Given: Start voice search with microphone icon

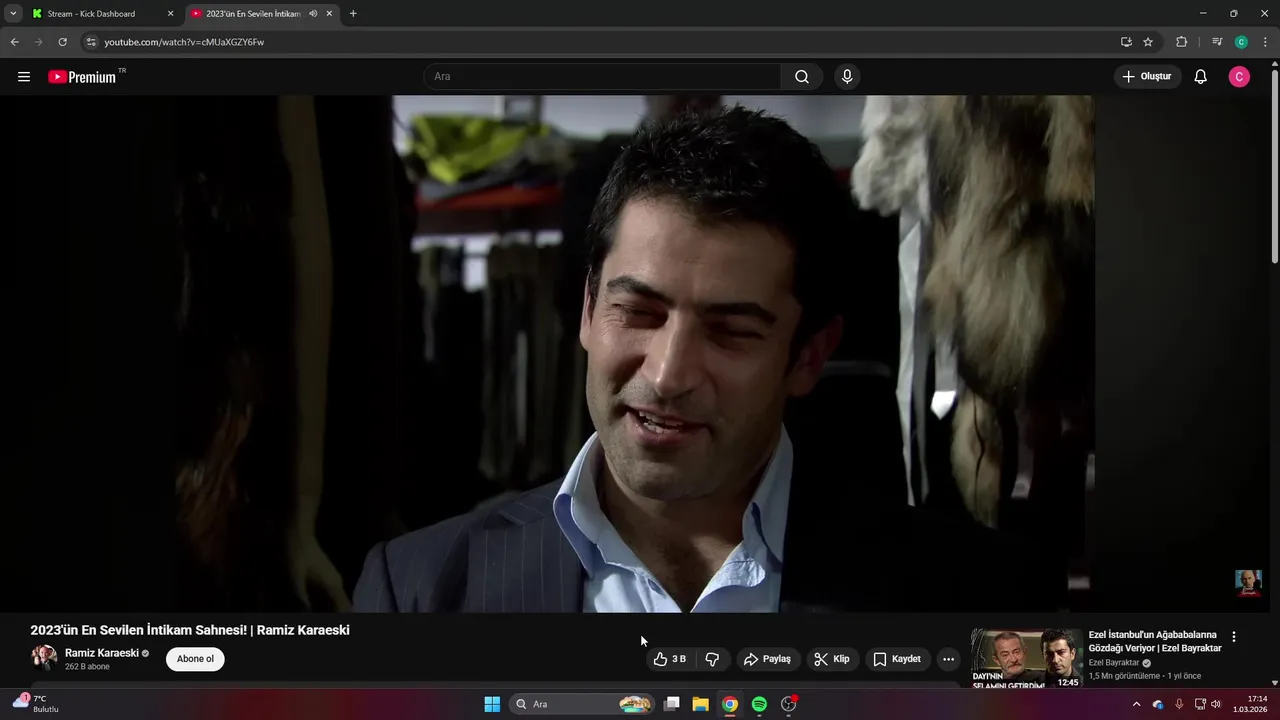Looking at the screenshot, I should [847, 77].
